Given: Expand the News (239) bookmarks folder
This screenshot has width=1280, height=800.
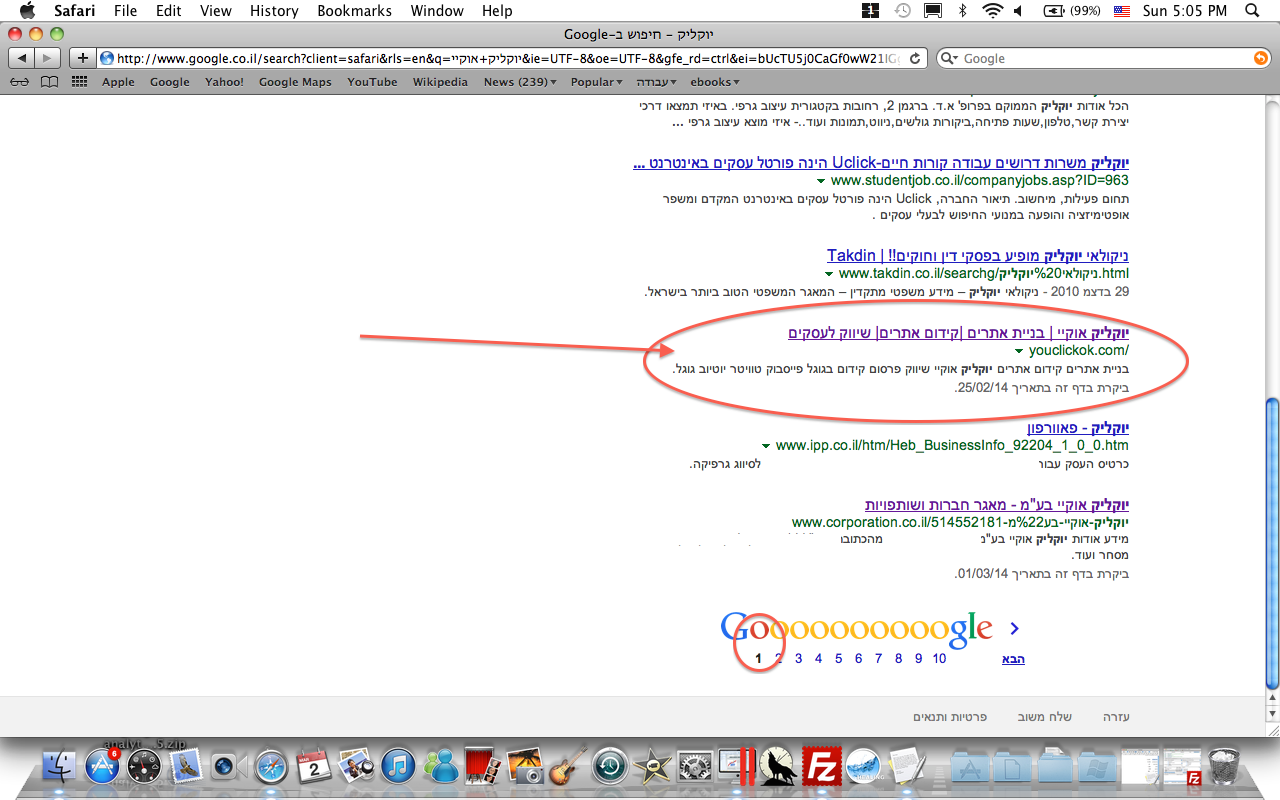Looking at the screenshot, I should pyautogui.click(x=520, y=82).
